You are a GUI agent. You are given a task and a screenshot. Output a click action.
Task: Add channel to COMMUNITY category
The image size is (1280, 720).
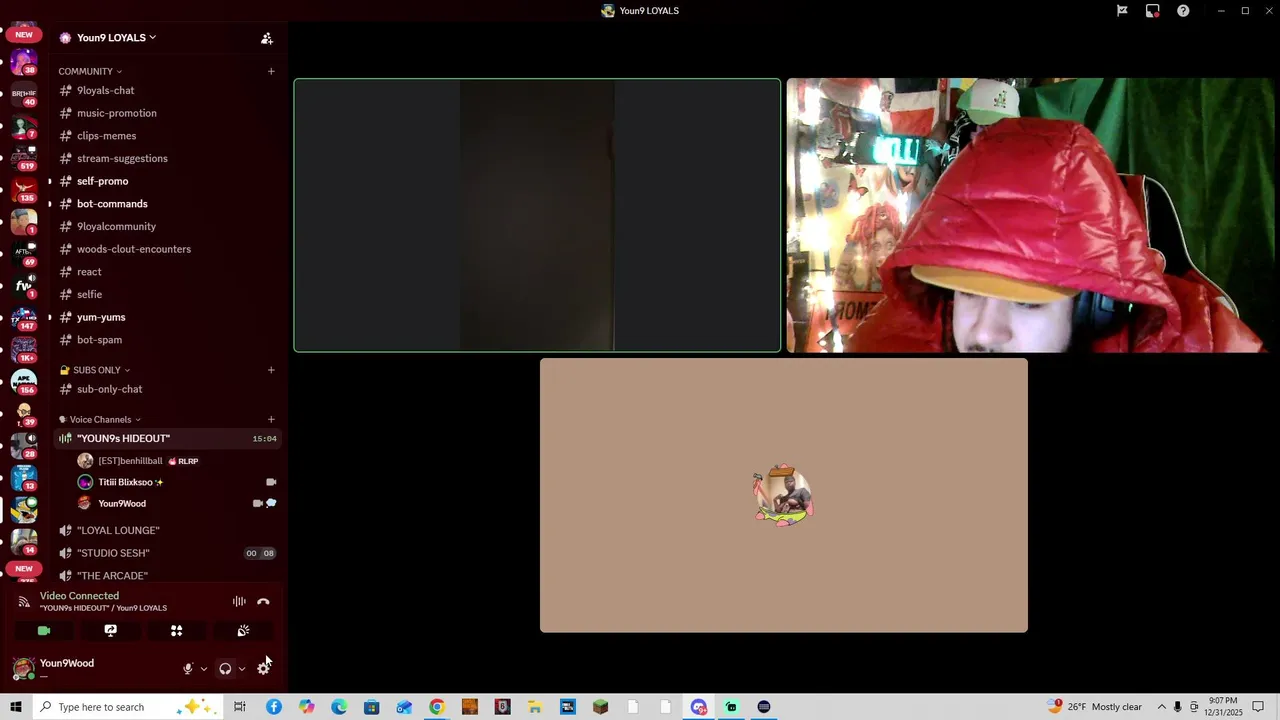[x=271, y=71]
